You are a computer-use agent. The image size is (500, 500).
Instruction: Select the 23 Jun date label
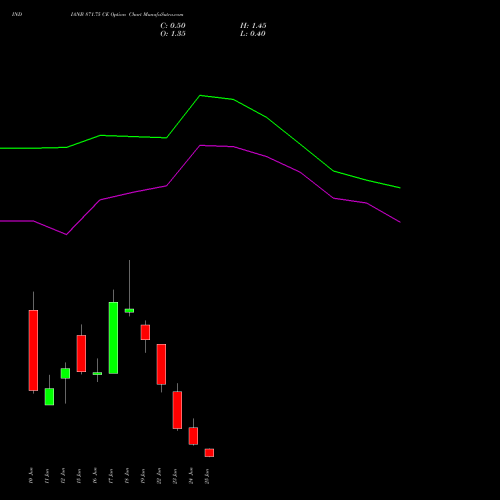175,476
